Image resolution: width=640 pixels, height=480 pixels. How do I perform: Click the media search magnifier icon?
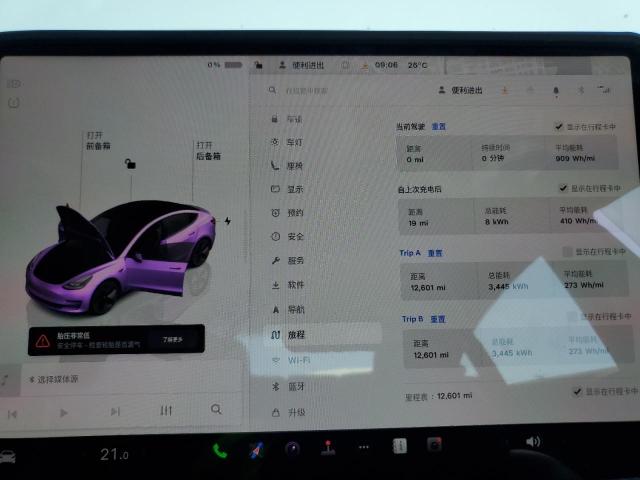tap(217, 410)
